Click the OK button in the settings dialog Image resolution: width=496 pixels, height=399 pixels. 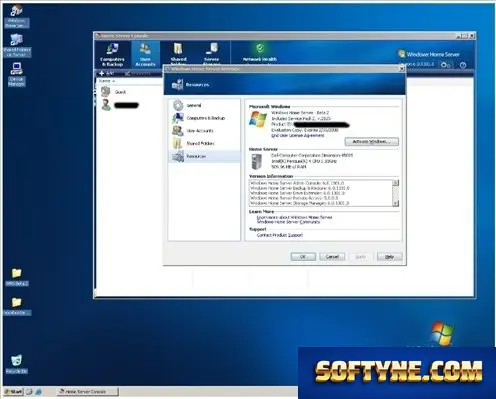click(x=303, y=257)
